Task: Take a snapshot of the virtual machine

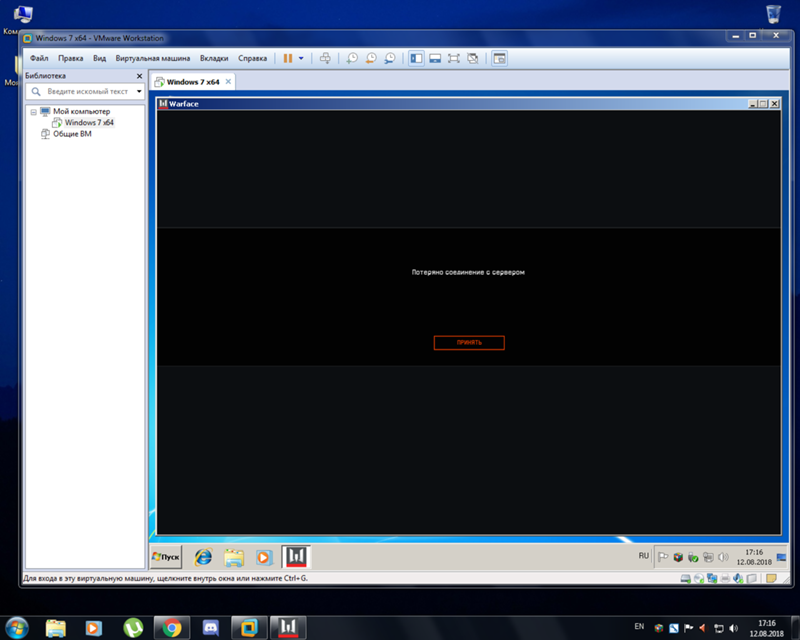Action: pyautogui.click(x=352, y=58)
